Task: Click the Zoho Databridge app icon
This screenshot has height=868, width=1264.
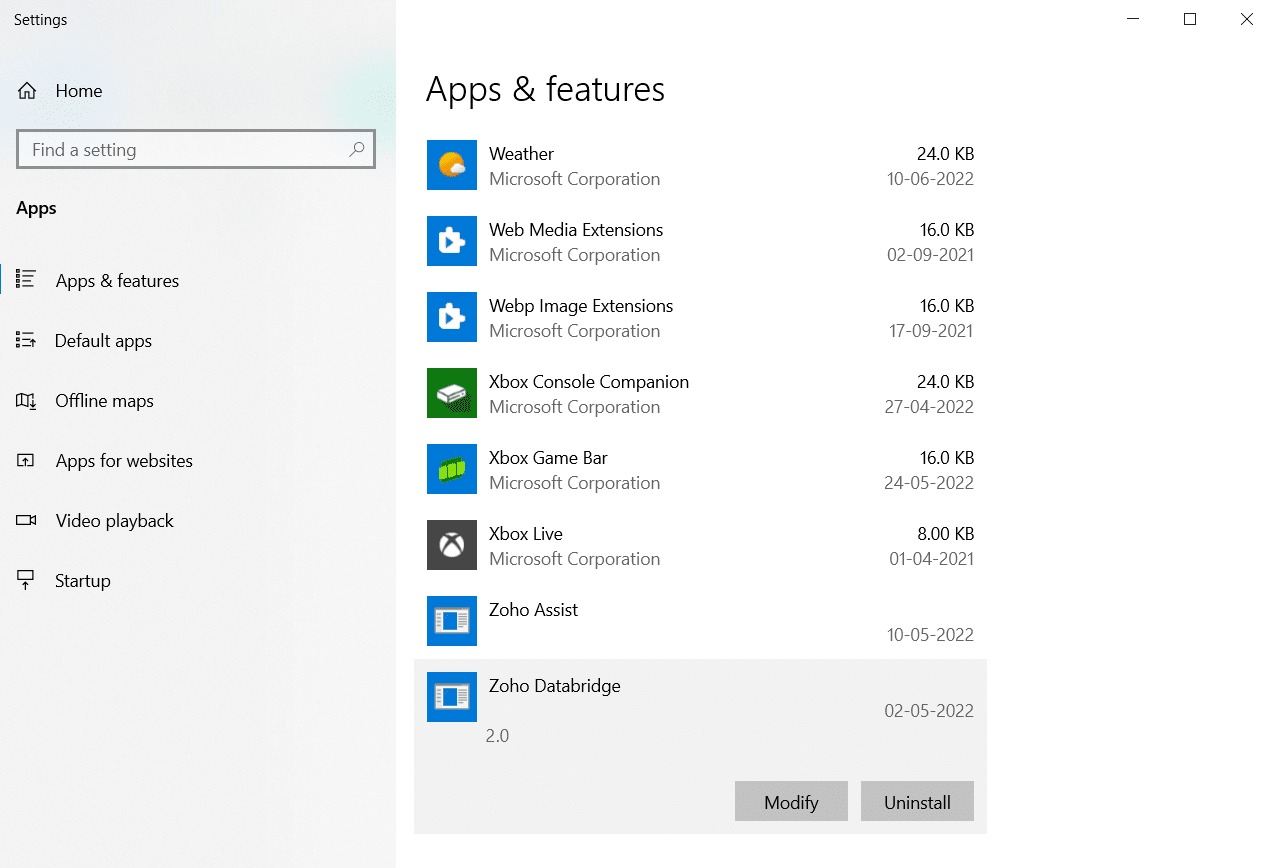Action: pyautogui.click(x=452, y=697)
